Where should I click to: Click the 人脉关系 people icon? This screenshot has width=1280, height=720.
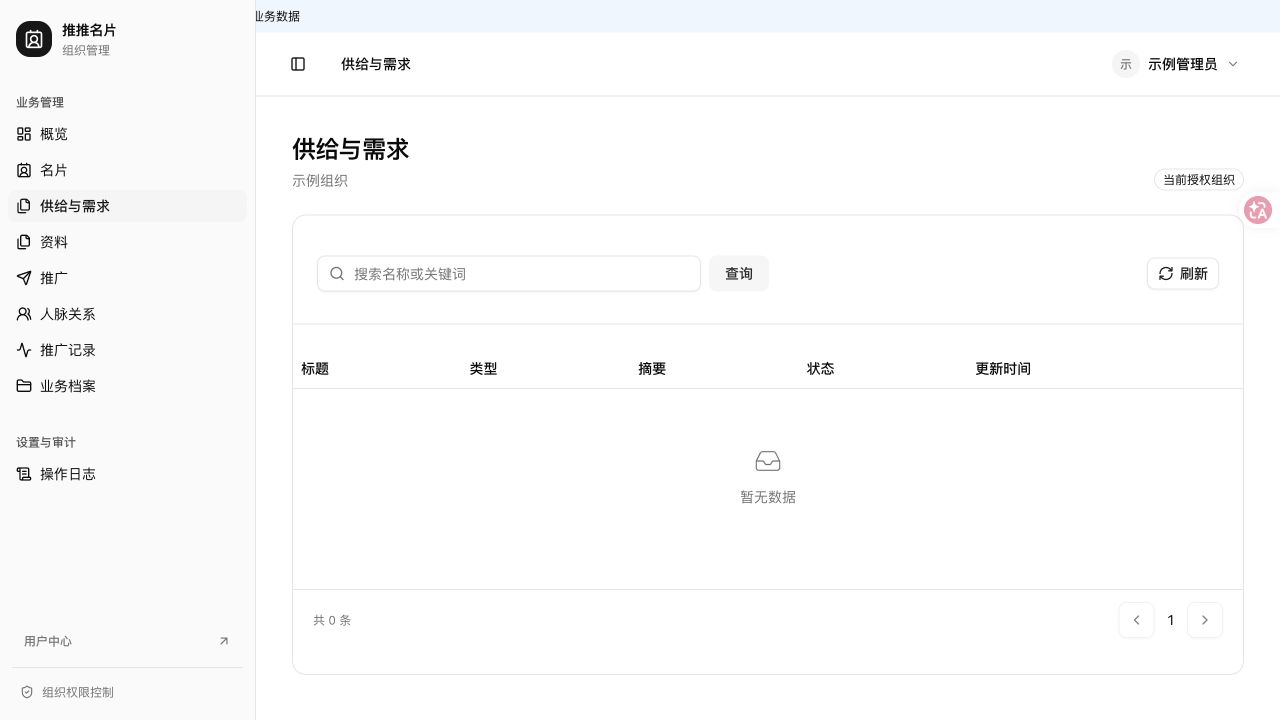pyautogui.click(x=24, y=314)
